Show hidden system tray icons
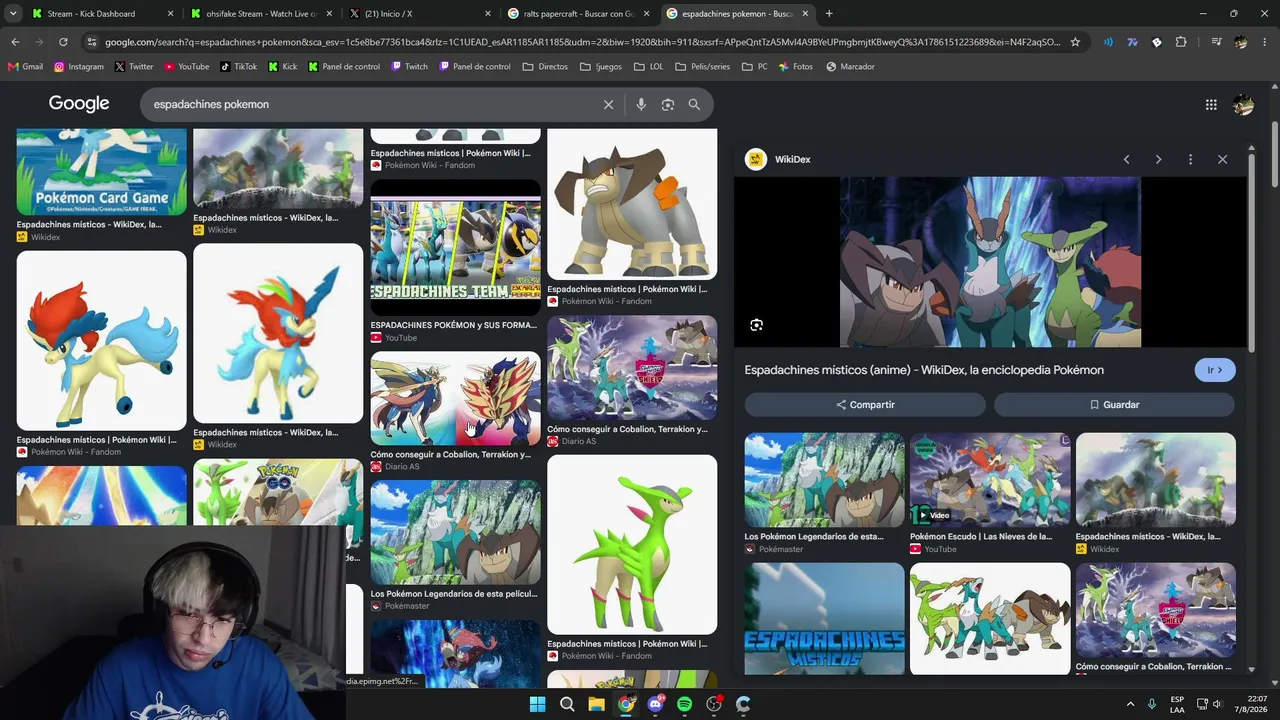 (1130, 704)
